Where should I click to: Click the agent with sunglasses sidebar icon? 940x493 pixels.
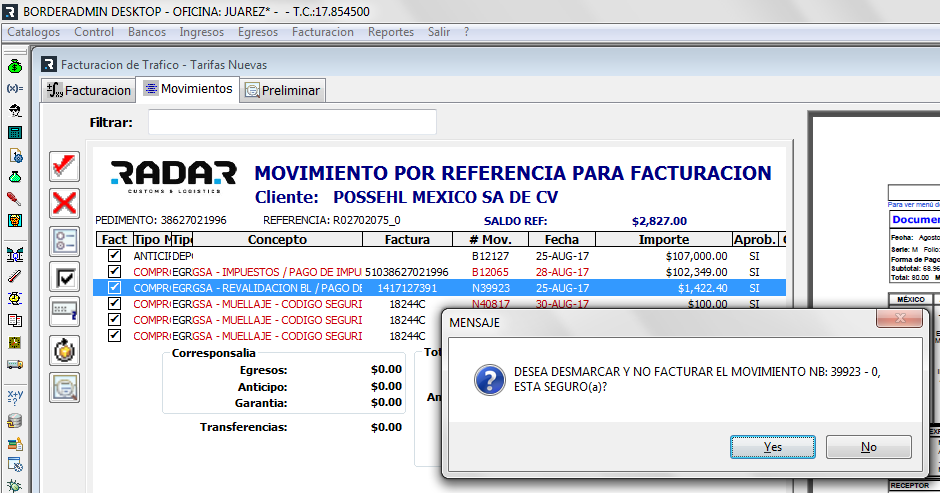coord(15,110)
